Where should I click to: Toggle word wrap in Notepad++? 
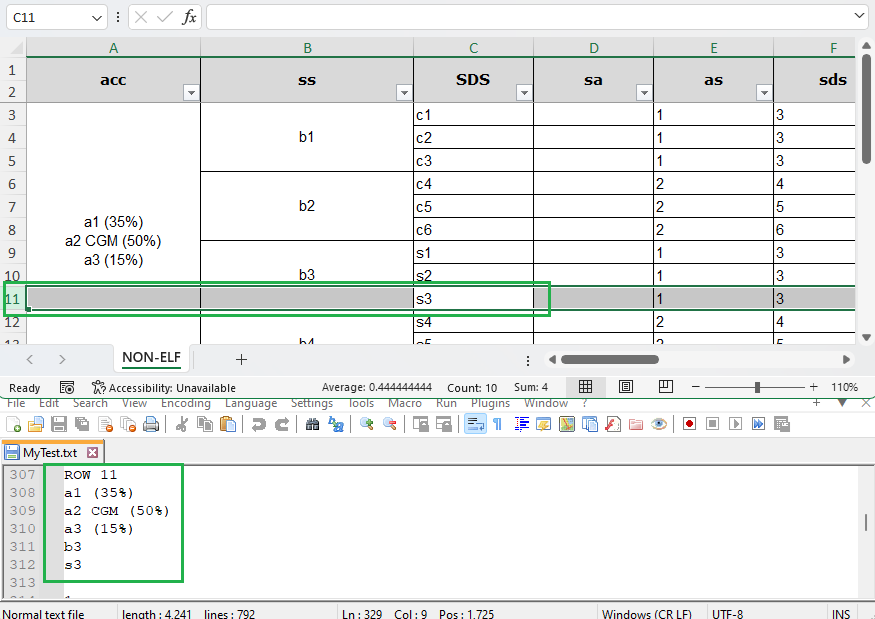pyautogui.click(x=474, y=423)
